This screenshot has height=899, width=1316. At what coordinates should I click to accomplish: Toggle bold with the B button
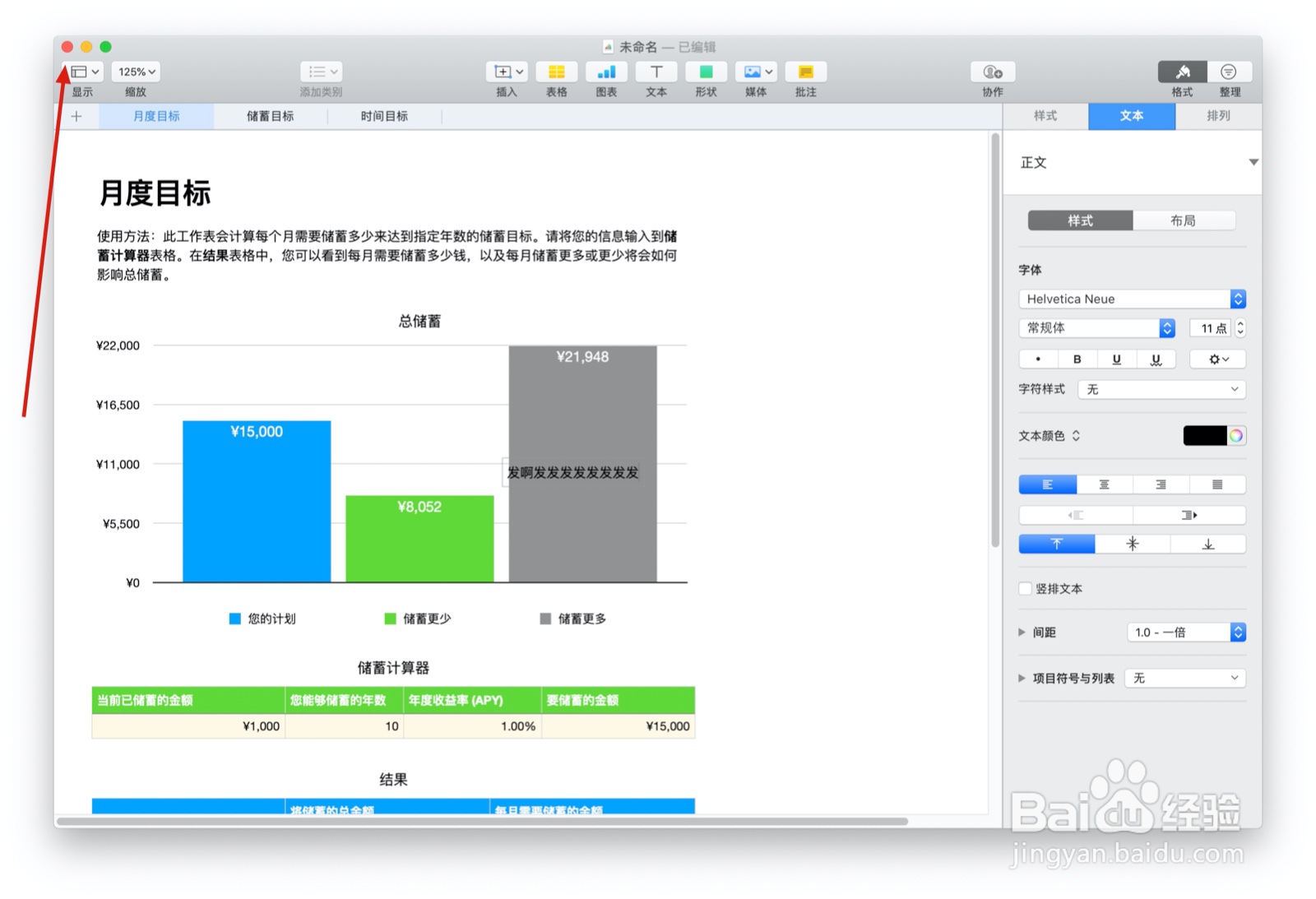point(1077,359)
